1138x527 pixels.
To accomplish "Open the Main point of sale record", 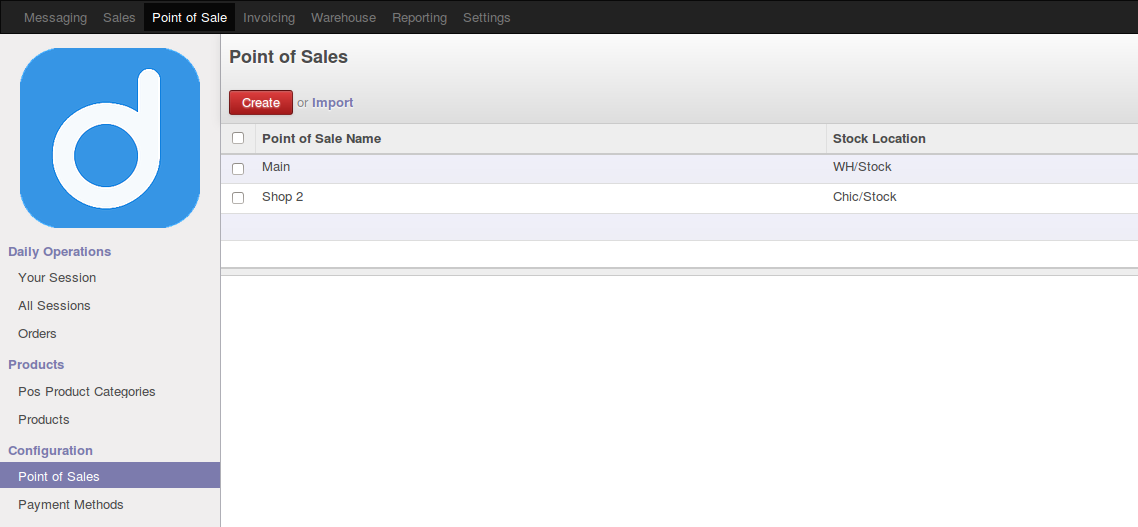I will point(276,167).
